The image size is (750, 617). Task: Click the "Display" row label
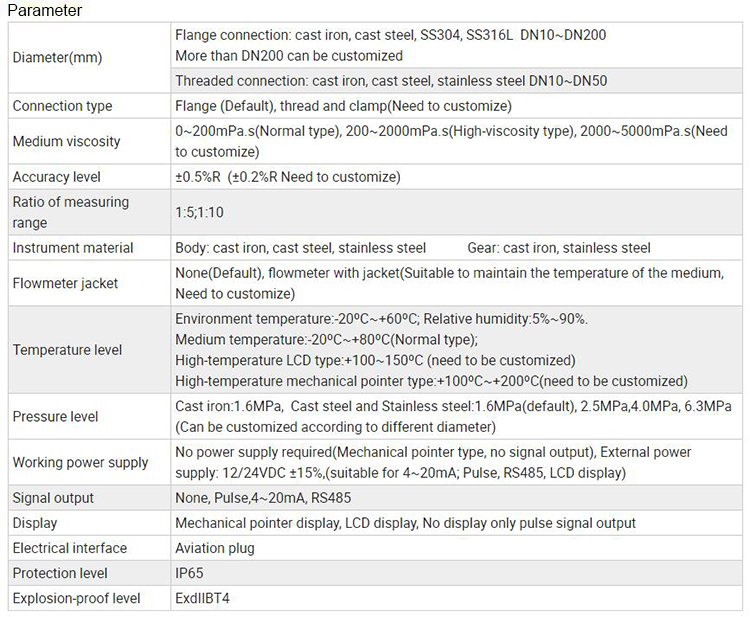35,523
